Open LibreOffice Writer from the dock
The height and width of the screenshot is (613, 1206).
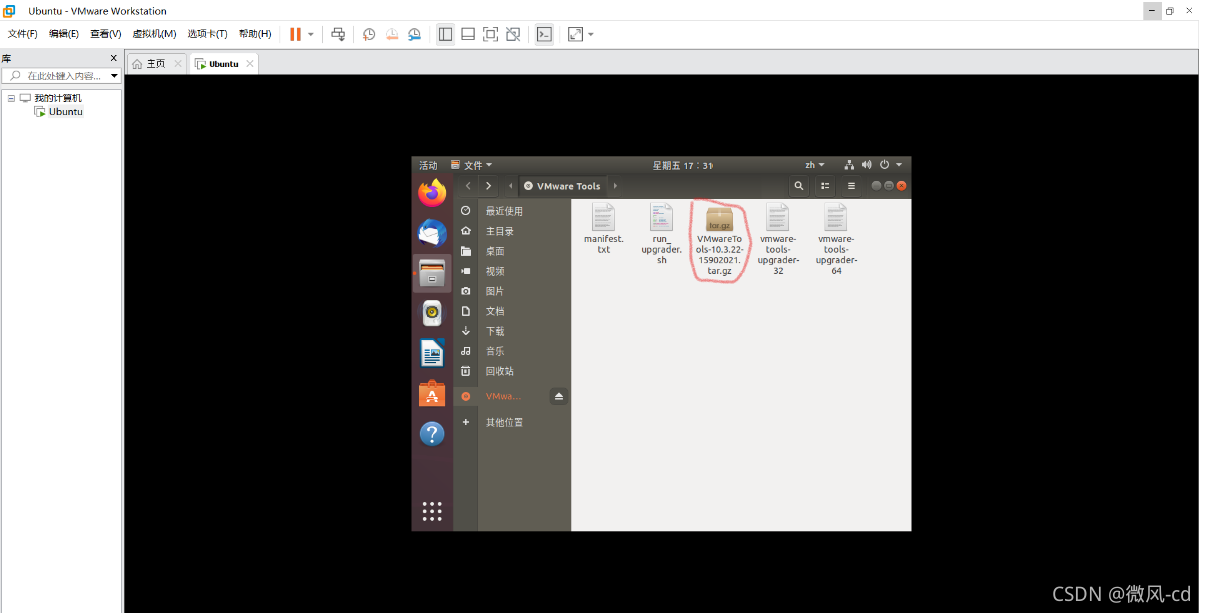tap(432, 353)
